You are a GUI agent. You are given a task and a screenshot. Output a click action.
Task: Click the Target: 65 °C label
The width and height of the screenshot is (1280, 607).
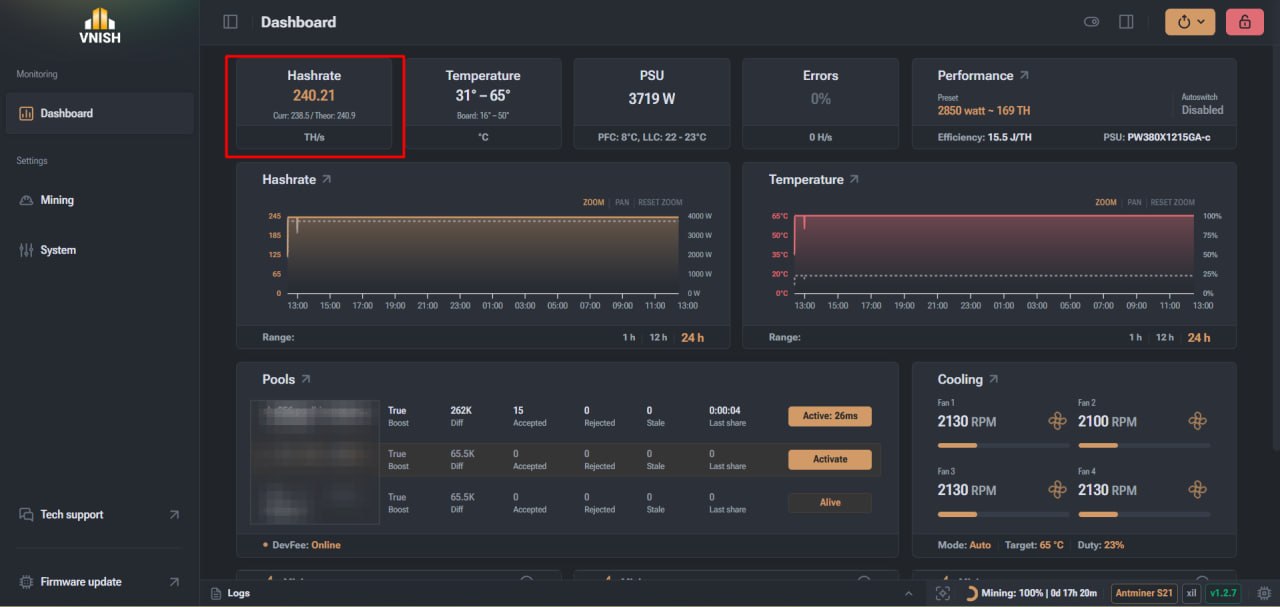[1034, 545]
